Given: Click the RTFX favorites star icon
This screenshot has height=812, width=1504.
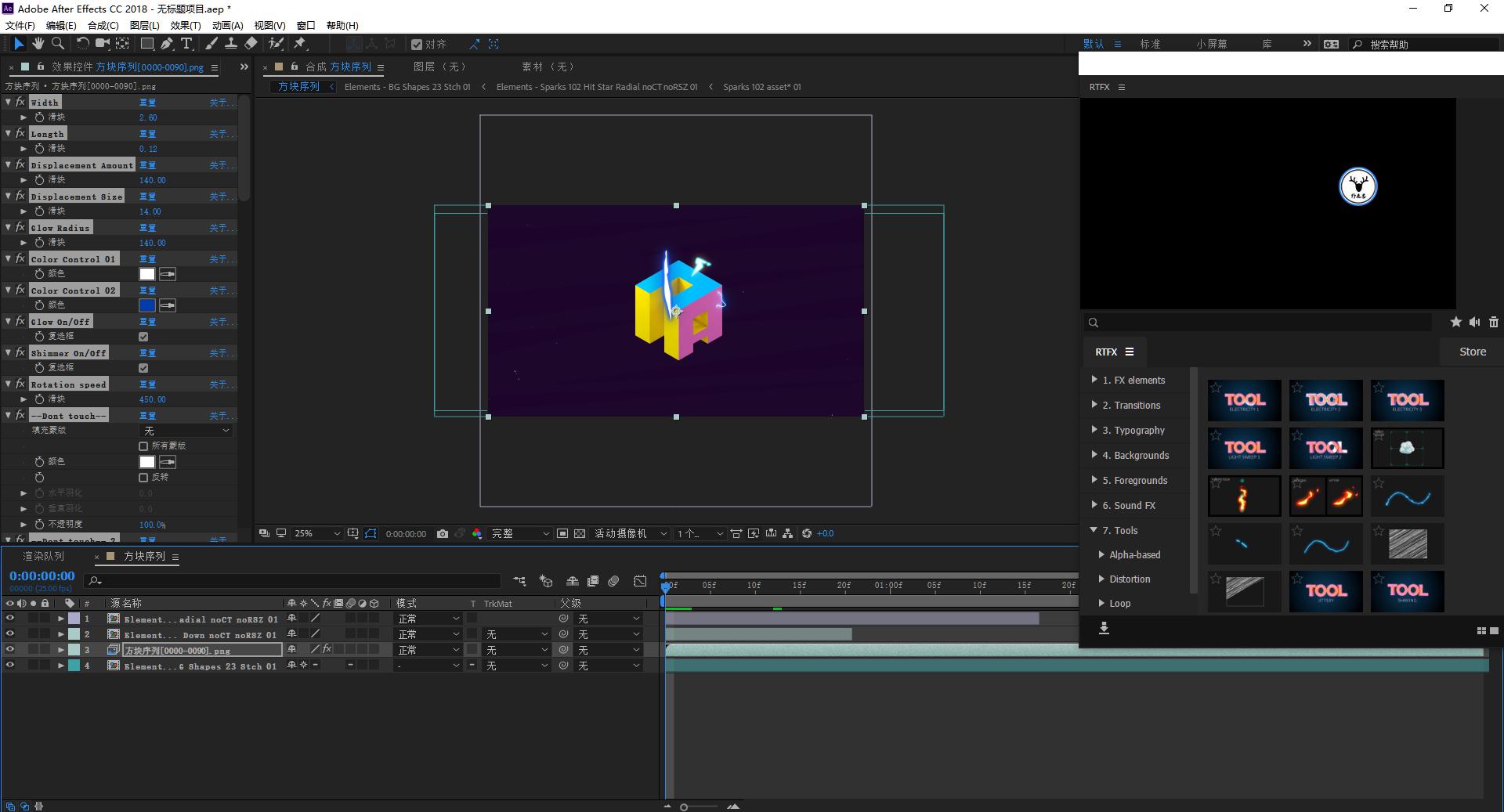Looking at the screenshot, I should (x=1455, y=322).
